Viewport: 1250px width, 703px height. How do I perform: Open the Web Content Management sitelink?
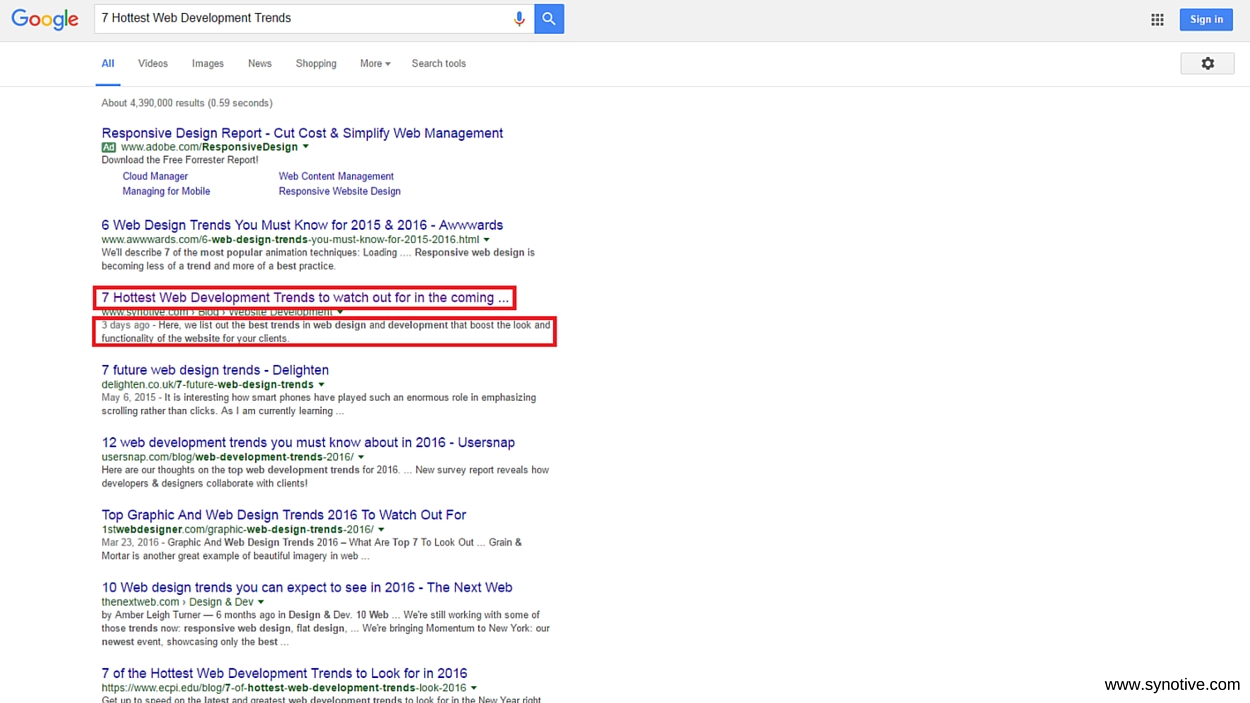(336, 176)
